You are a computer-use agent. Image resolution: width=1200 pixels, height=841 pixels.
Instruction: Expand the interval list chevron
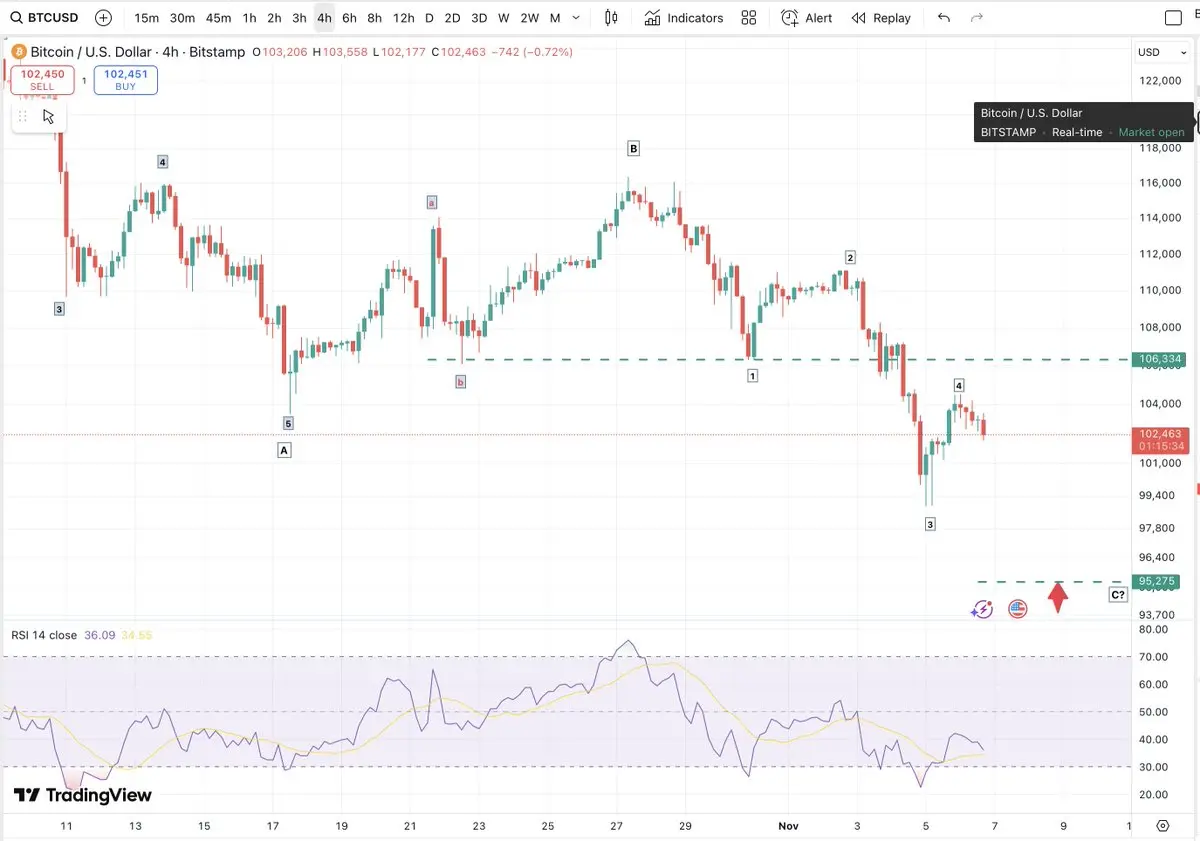click(x=576, y=18)
